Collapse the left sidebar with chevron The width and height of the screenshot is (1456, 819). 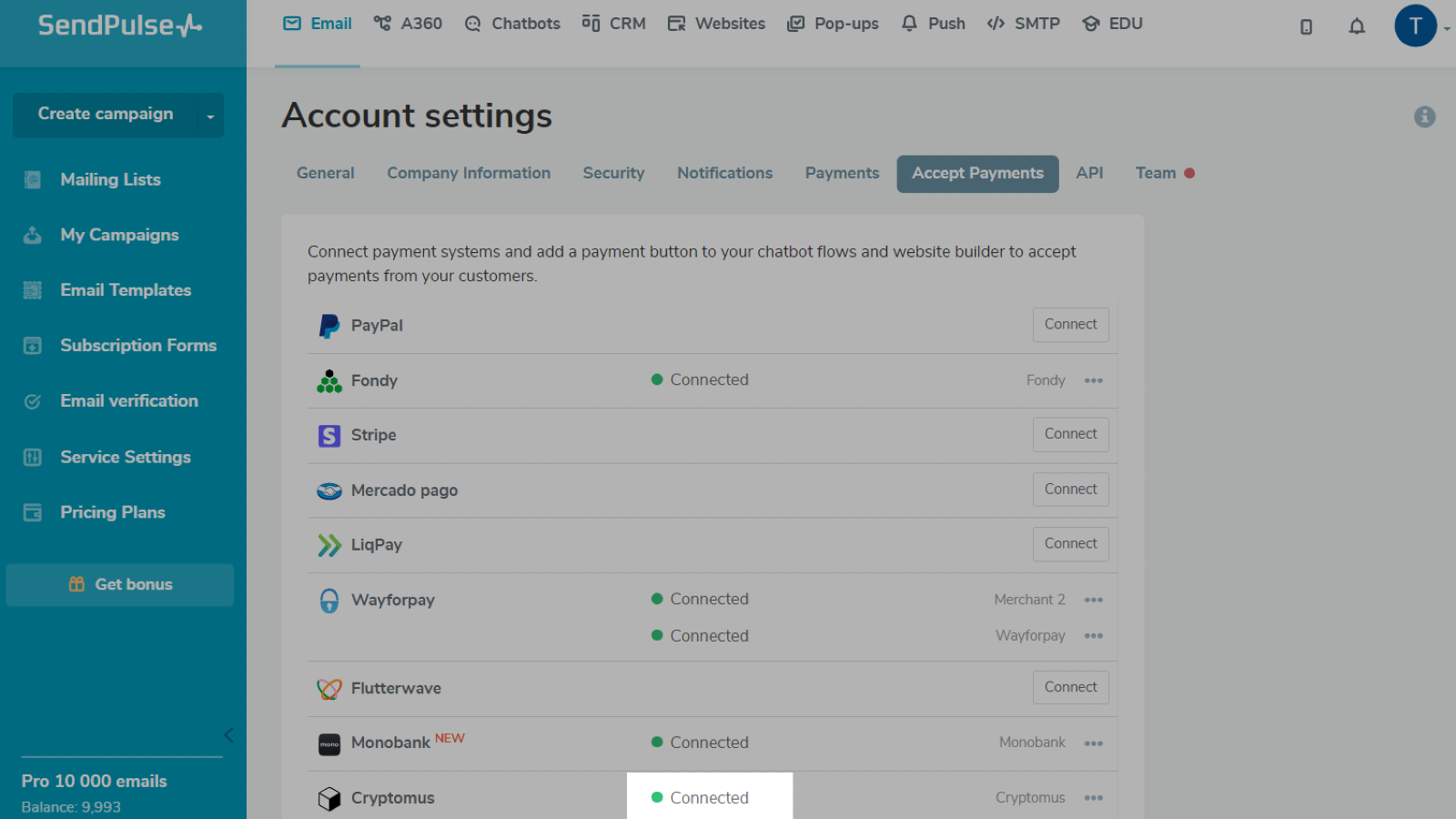(x=228, y=735)
